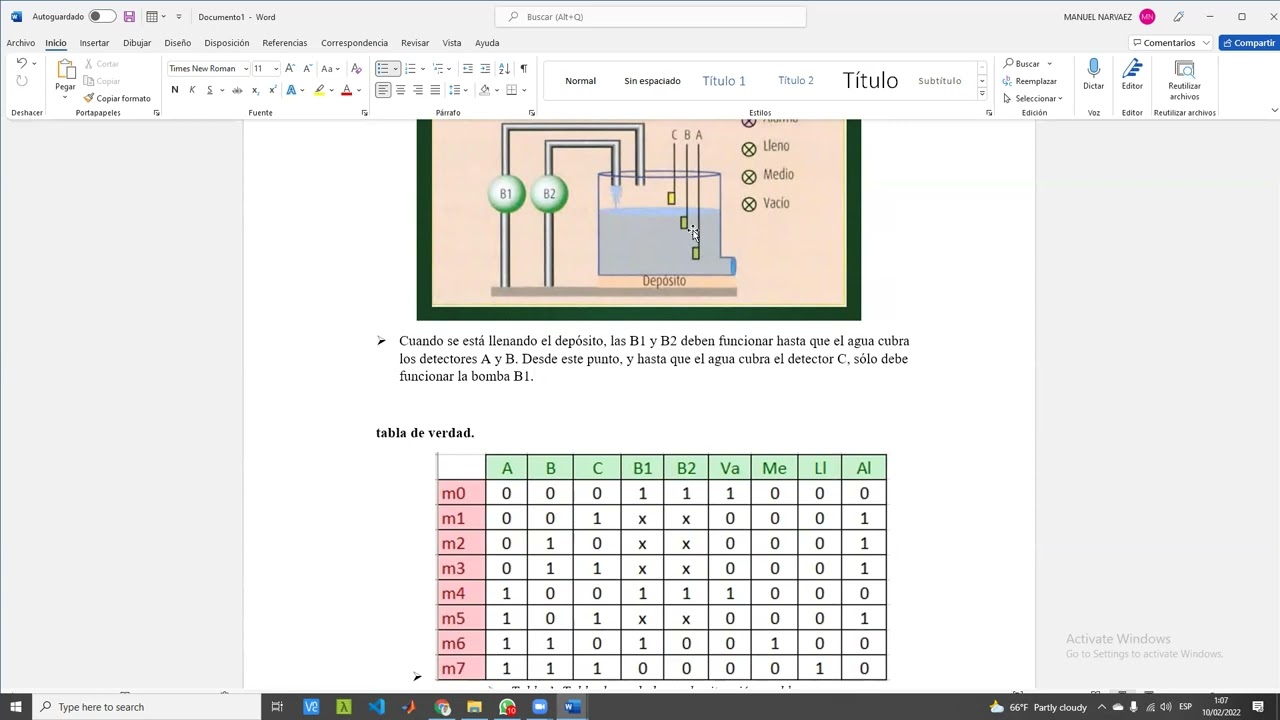Open multilevel list dropdown
The width and height of the screenshot is (1280, 720).
tap(451, 69)
